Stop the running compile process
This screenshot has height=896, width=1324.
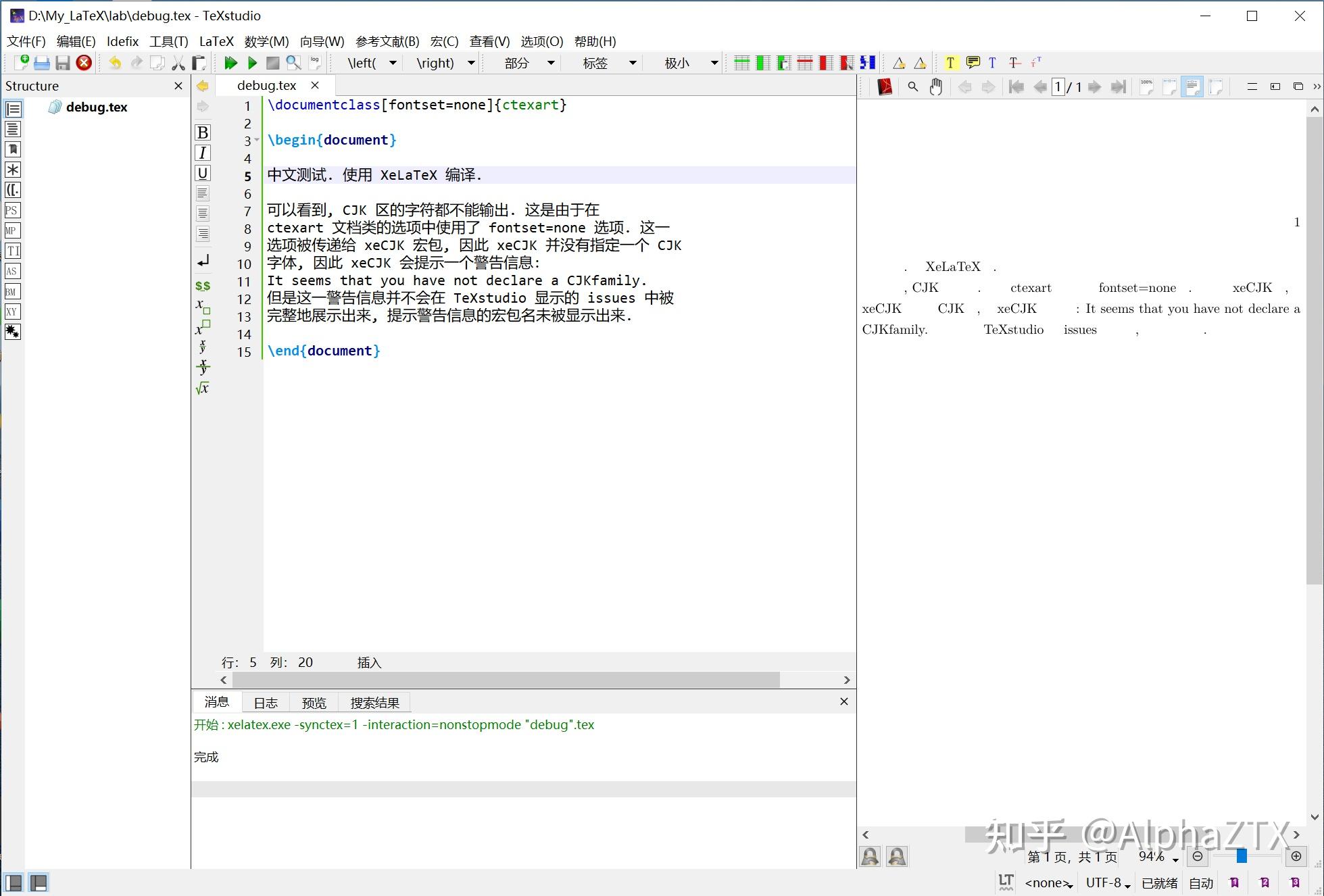[x=273, y=62]
